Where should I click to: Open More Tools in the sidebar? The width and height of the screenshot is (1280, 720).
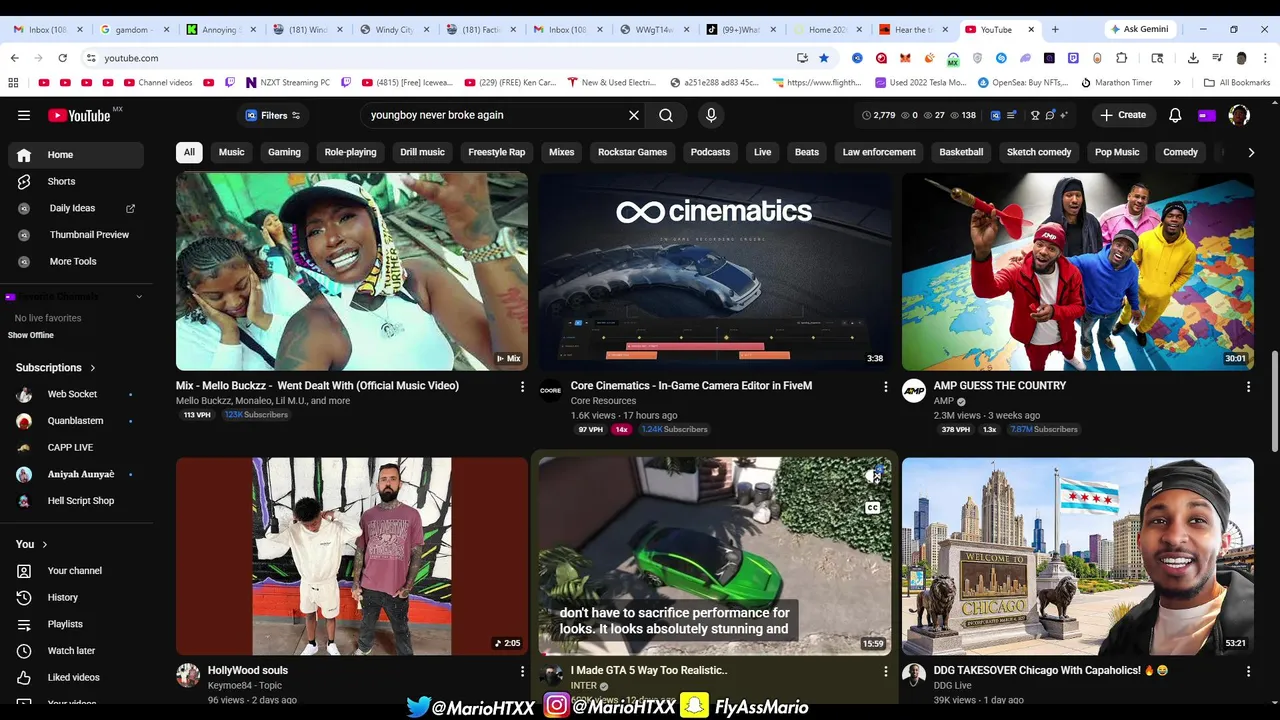tap(77, 261)
